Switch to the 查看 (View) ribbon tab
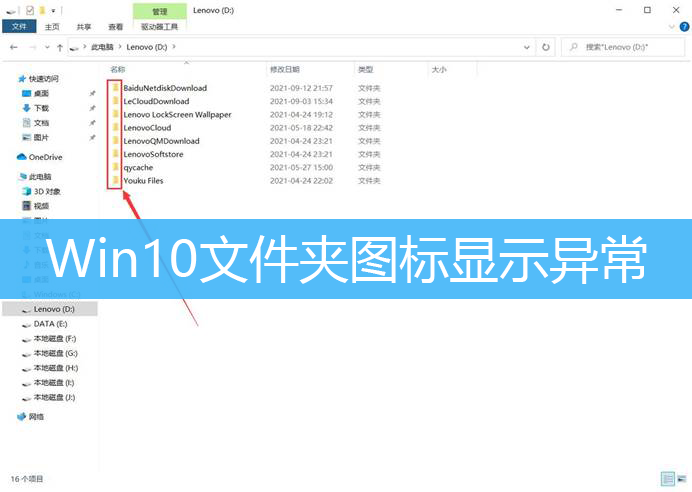The image size is (692, 492). click(x=116, y=28)
